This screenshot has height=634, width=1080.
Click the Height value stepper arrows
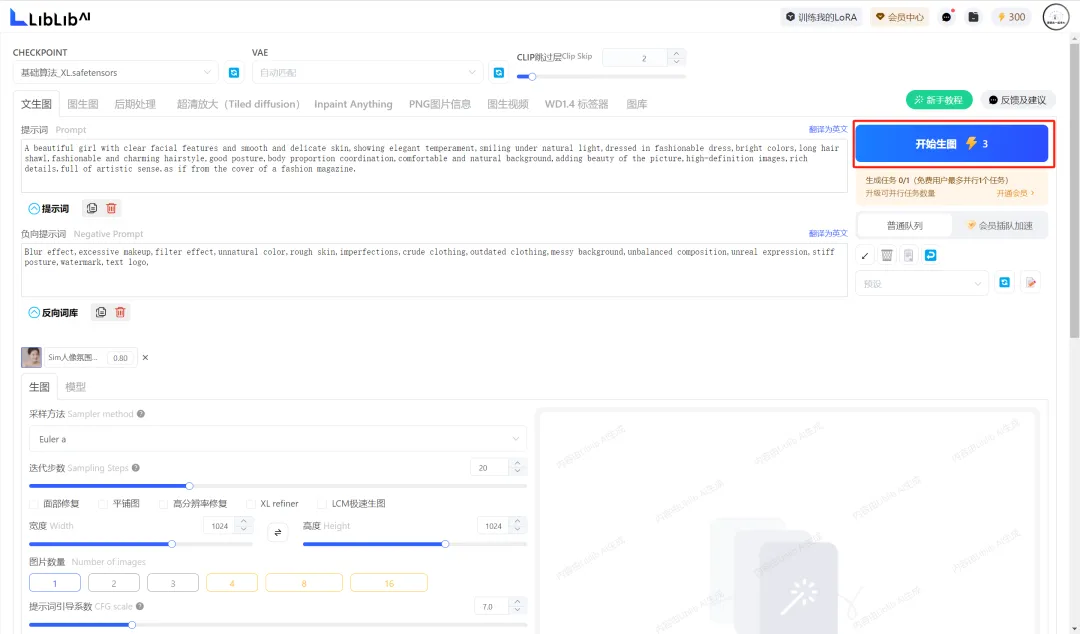tap(517, 525)
